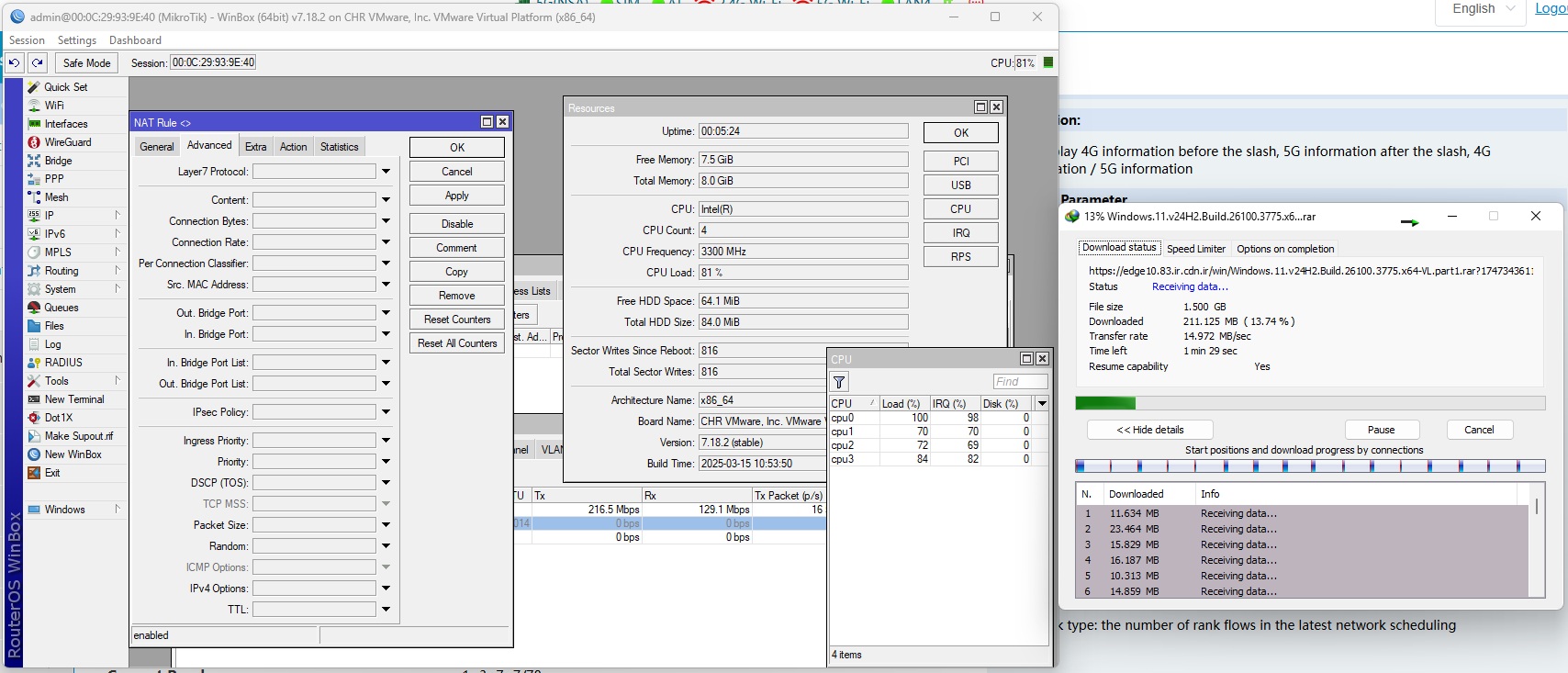Image resolution: width=1568 pixels, height=673 pixels.
Task: Click the Priority input field
Action: pyautogui.click(x=315, y=462)
